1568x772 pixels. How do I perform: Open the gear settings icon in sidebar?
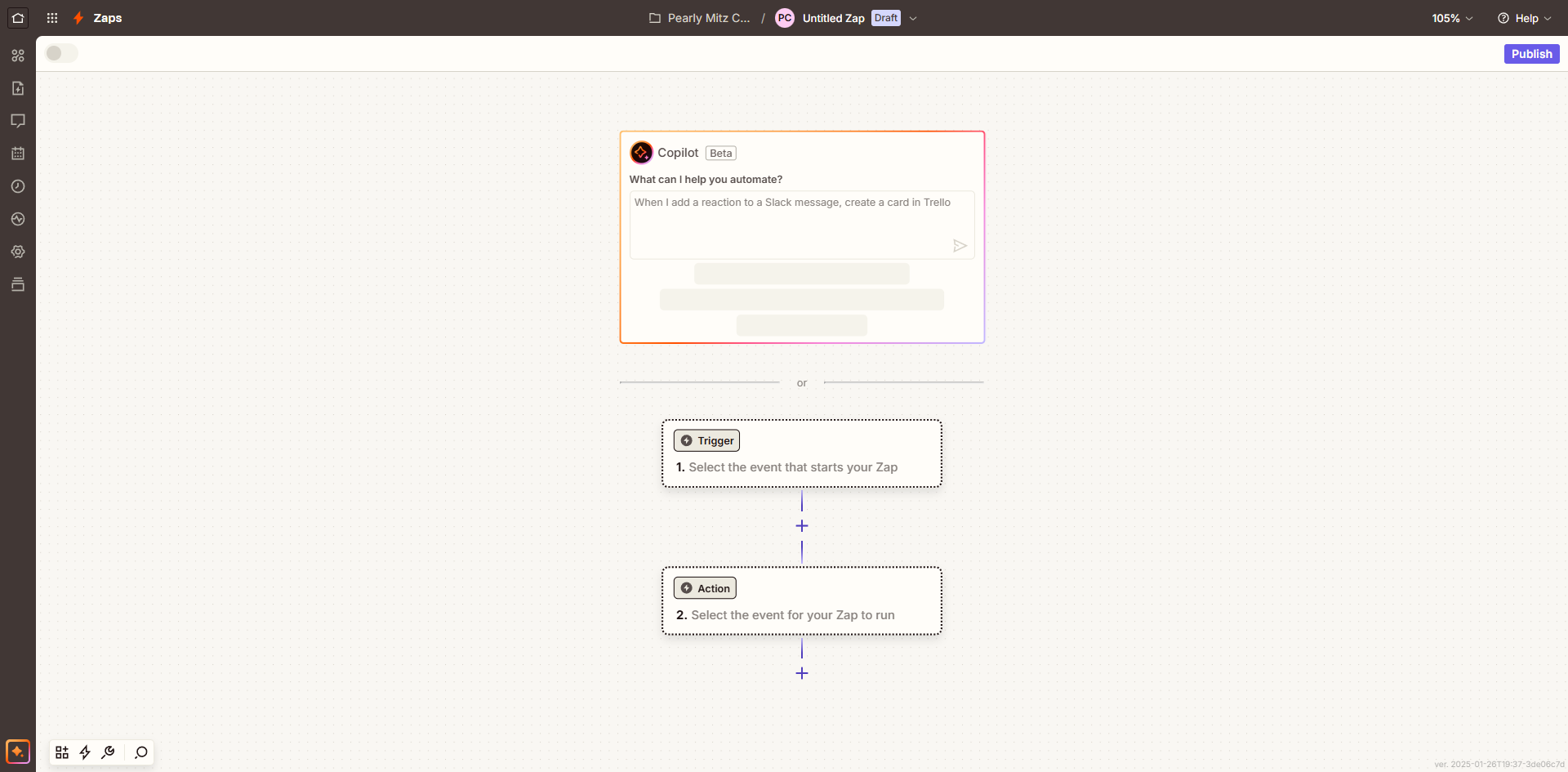pos(18,252)
